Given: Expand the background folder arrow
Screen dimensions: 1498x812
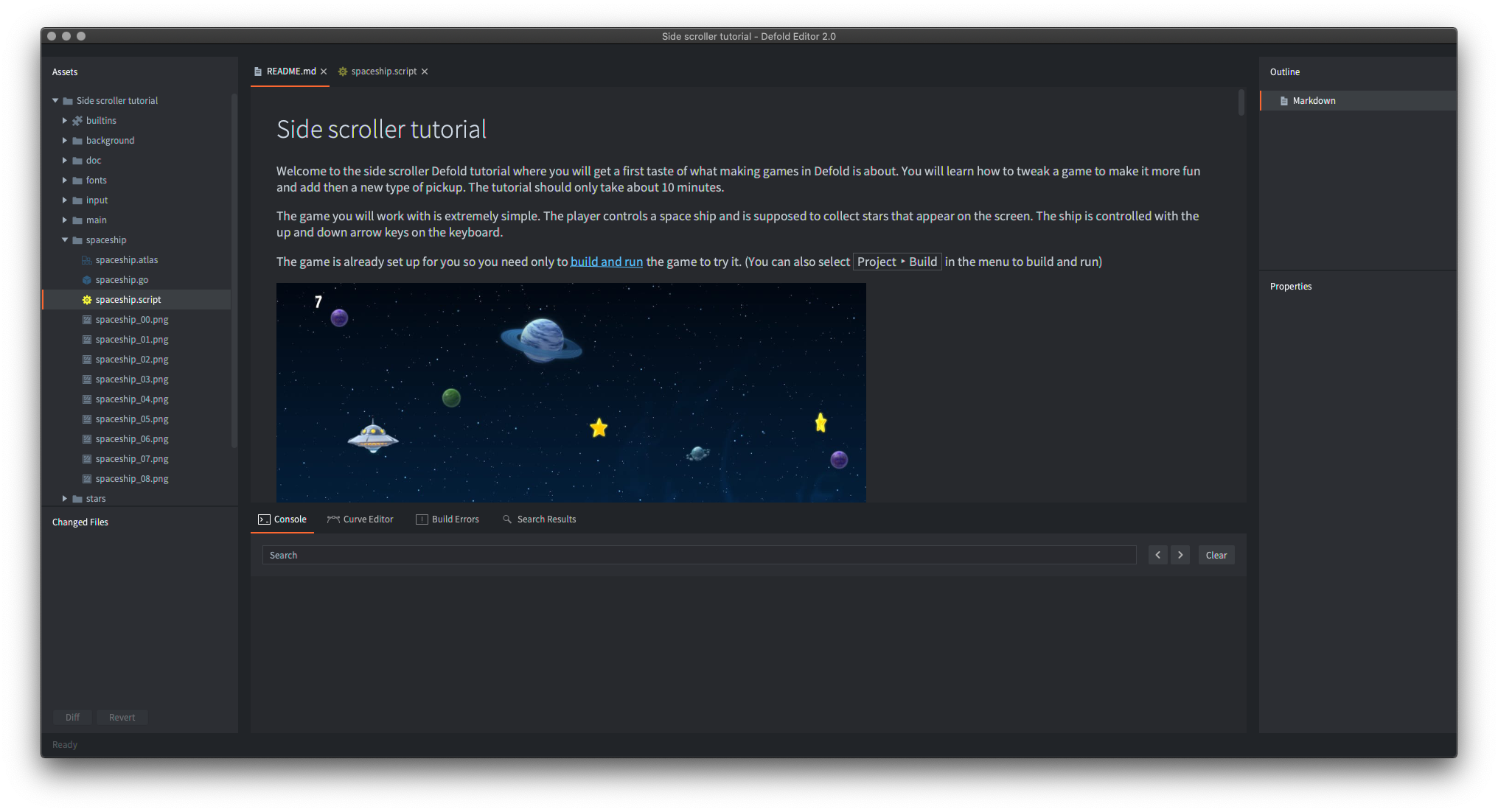Looking at the screenshot, I should (65, 141).
